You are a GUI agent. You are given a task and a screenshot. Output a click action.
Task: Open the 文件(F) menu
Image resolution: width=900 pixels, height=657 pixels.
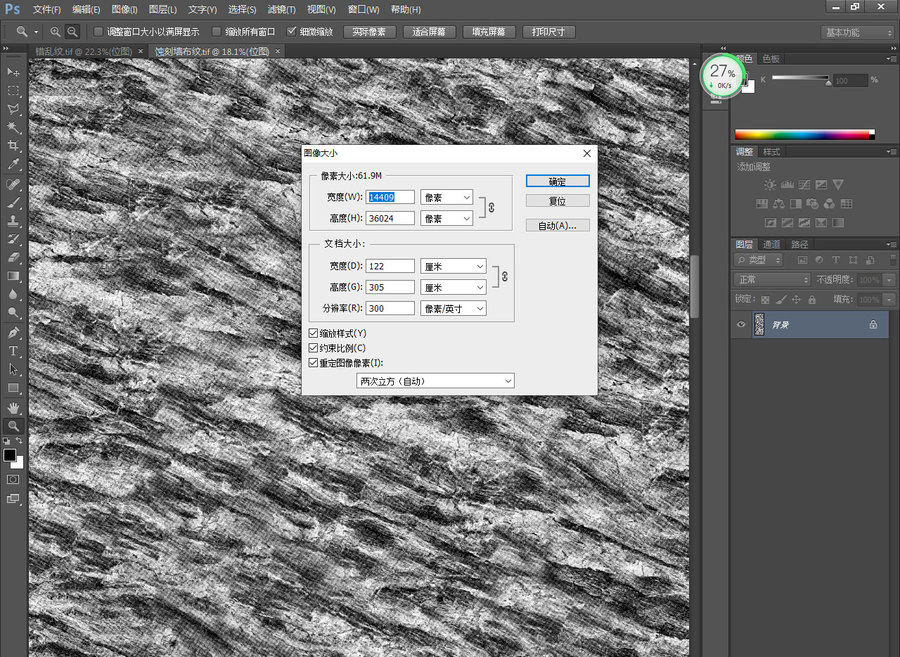tap(46, 10)
